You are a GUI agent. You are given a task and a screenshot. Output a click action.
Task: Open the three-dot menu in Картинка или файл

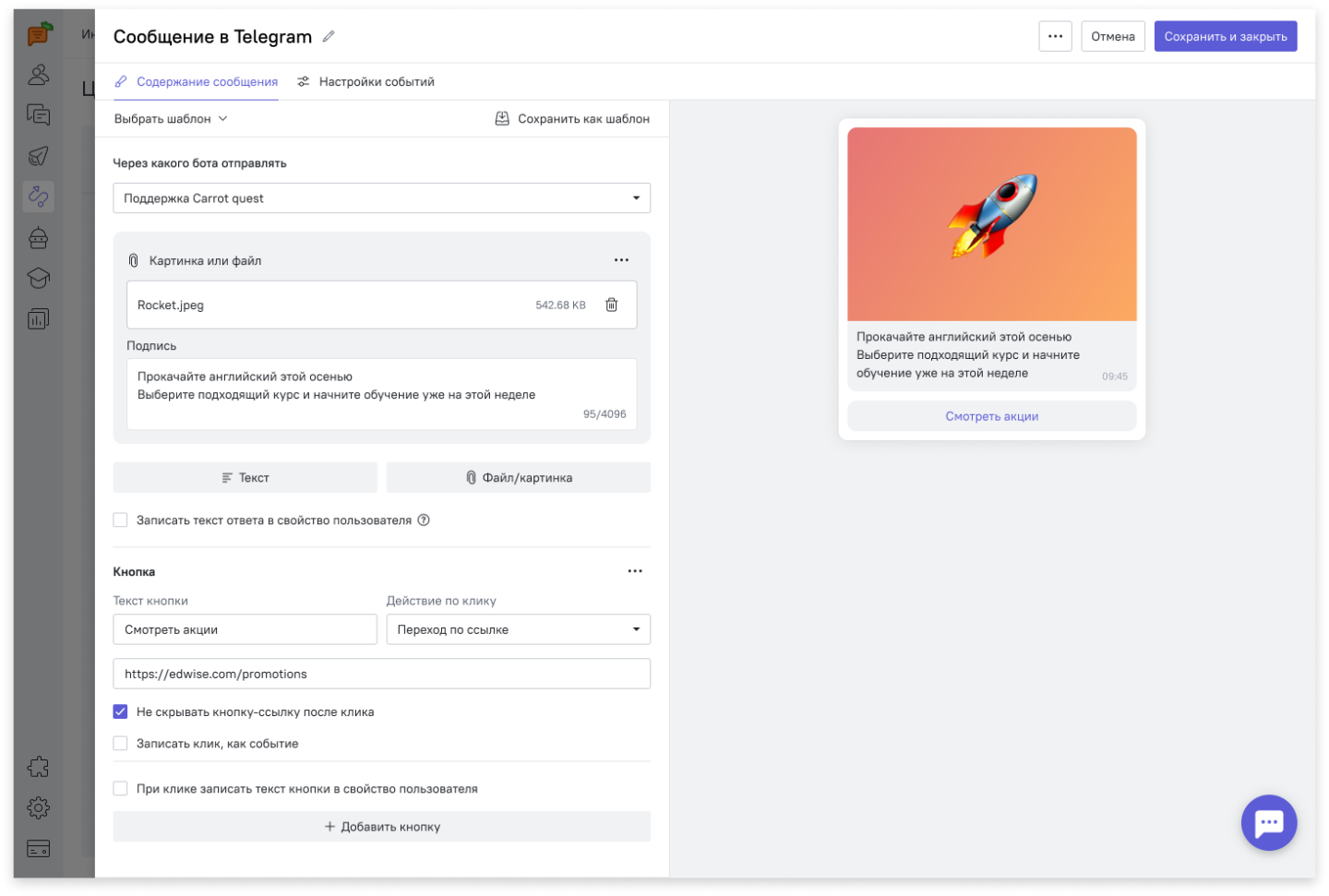coord(621,260)
